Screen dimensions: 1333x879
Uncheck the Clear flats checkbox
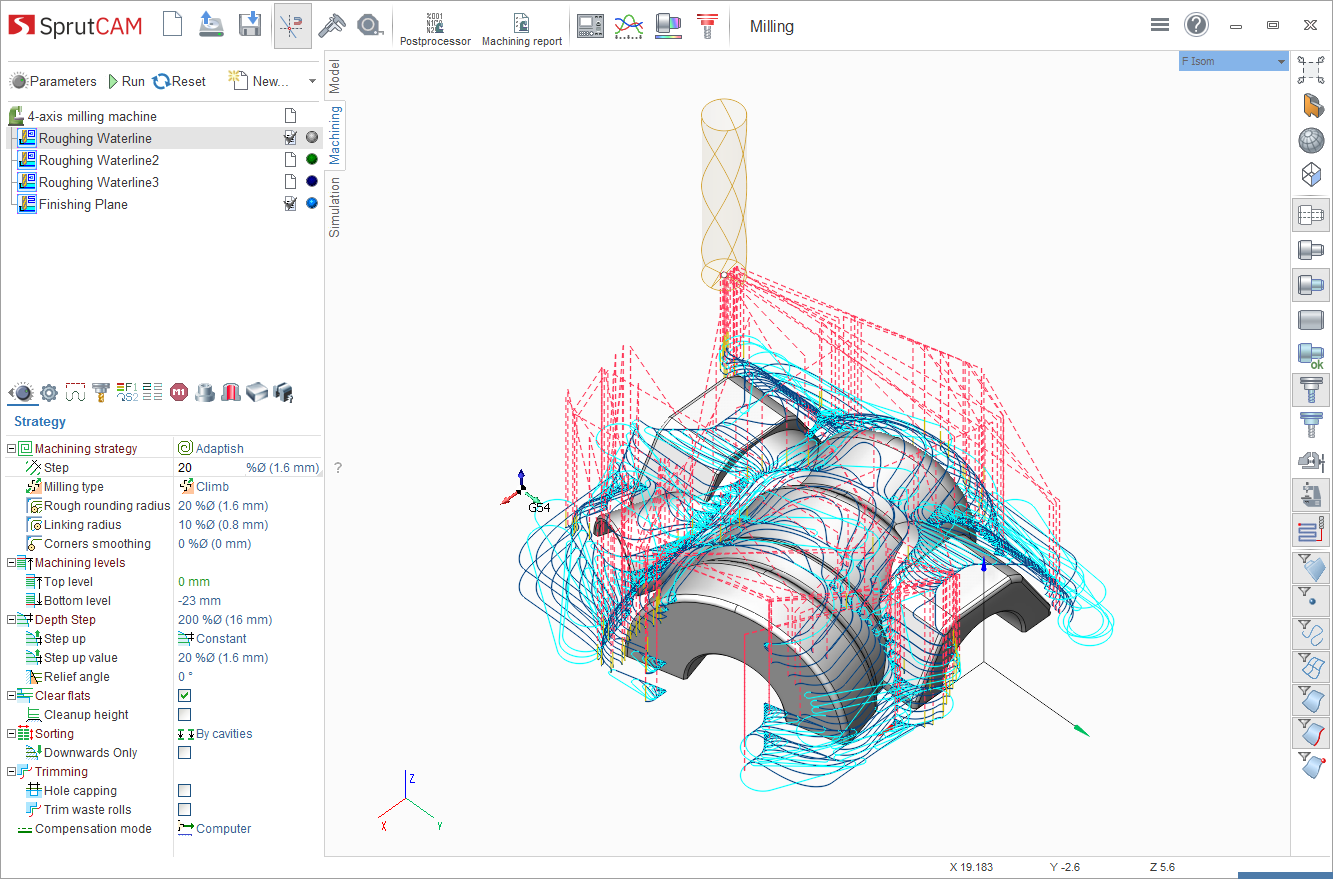pyautogui.click(x=184, y=696)
